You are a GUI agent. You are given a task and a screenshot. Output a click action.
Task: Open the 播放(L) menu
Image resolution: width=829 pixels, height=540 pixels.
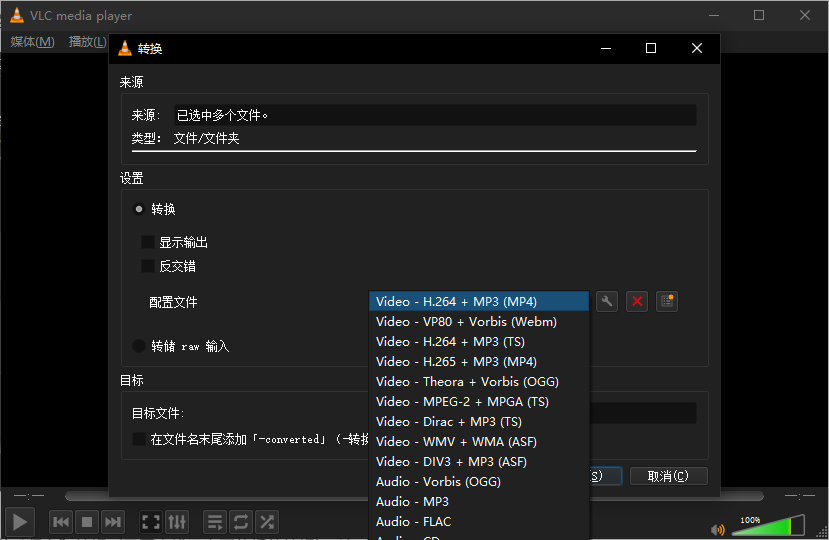coord(88,42)
